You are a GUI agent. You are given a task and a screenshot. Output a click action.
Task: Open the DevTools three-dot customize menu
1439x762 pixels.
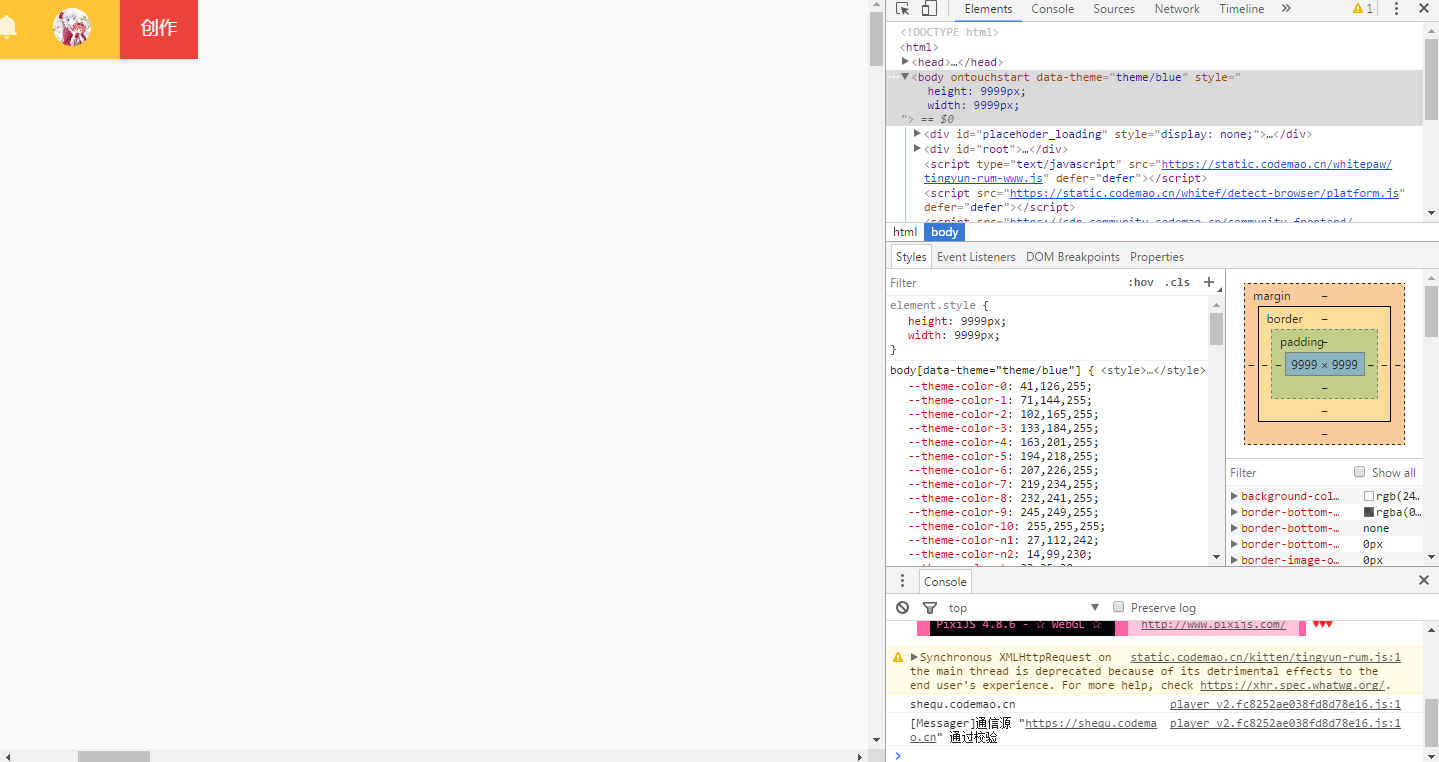1396,9
